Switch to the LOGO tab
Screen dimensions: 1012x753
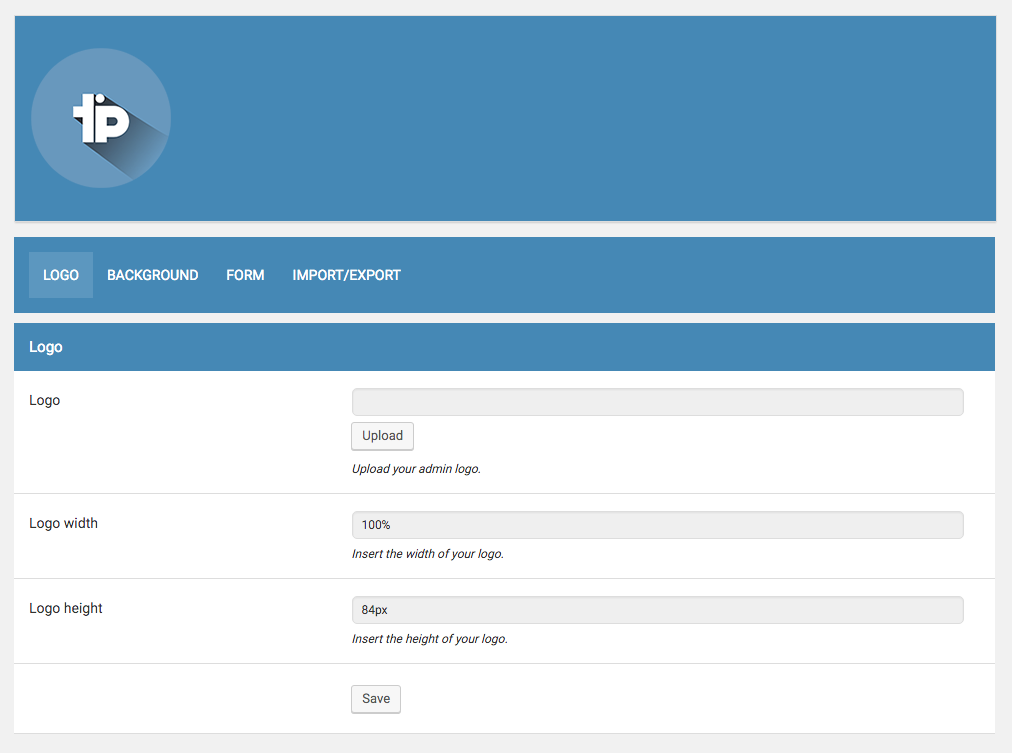61,275
